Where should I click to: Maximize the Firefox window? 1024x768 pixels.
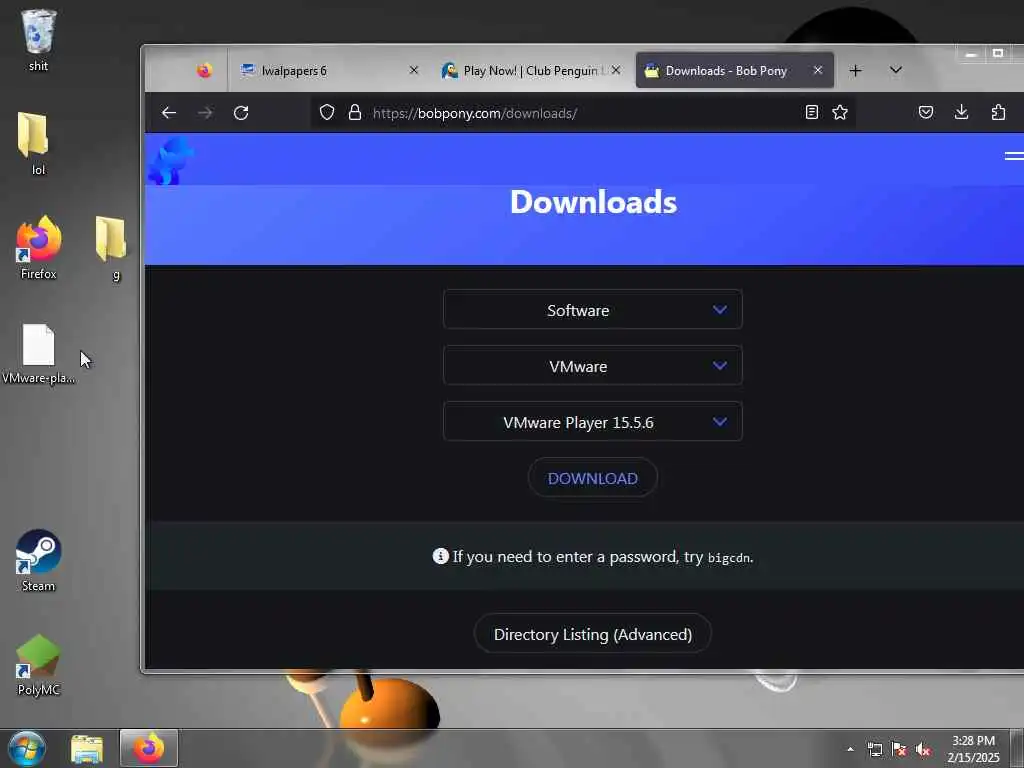(x=998, y=54)
